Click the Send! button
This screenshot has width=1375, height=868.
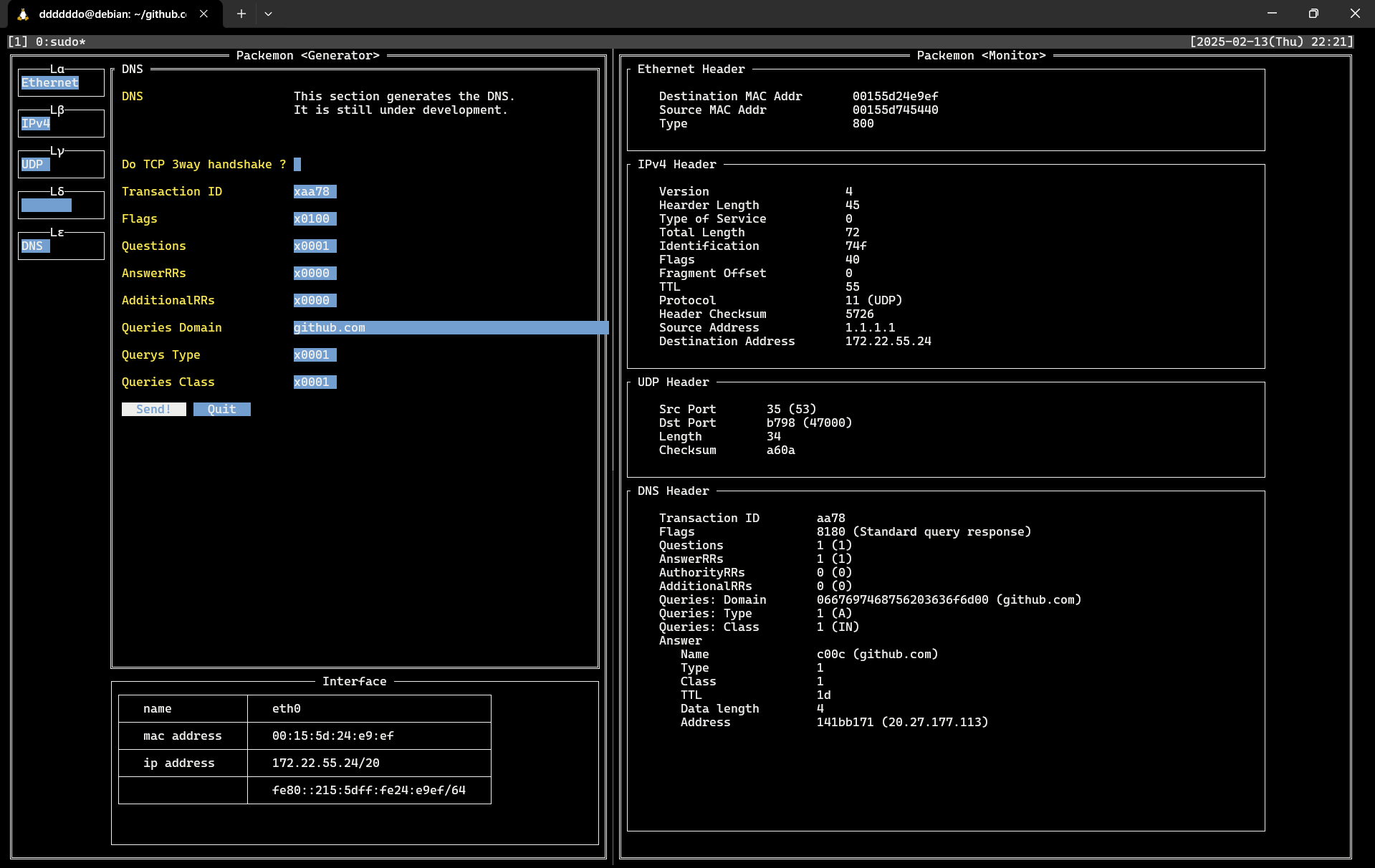pos(154,410)
